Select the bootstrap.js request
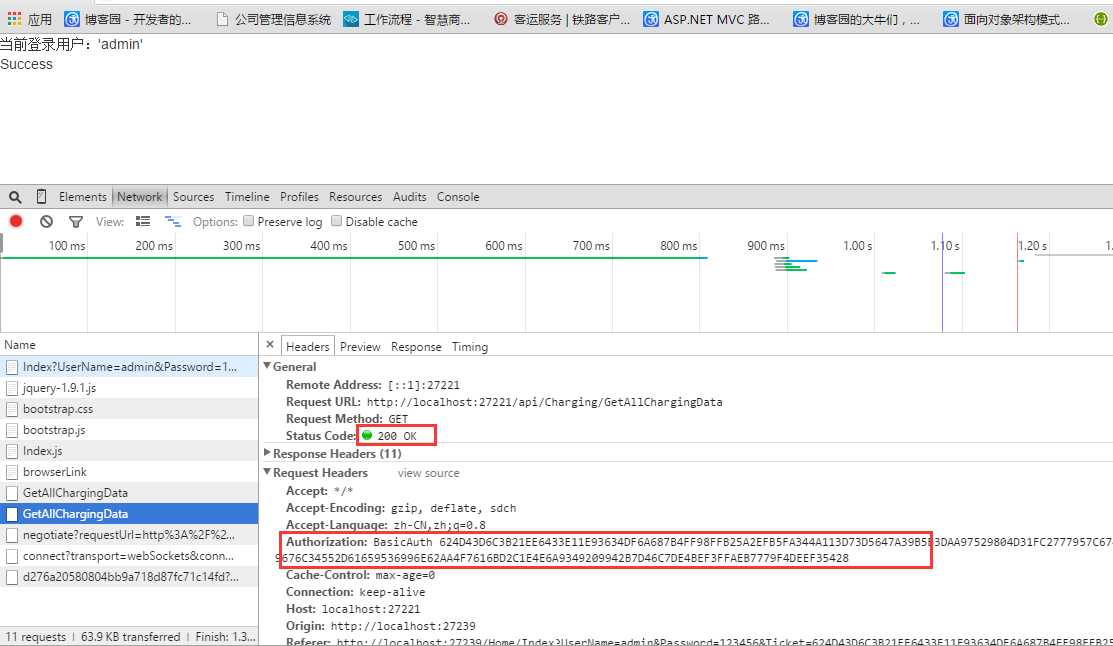This screenshot has width=1113, height=646. pyautogui.click(x=129, y=429)
